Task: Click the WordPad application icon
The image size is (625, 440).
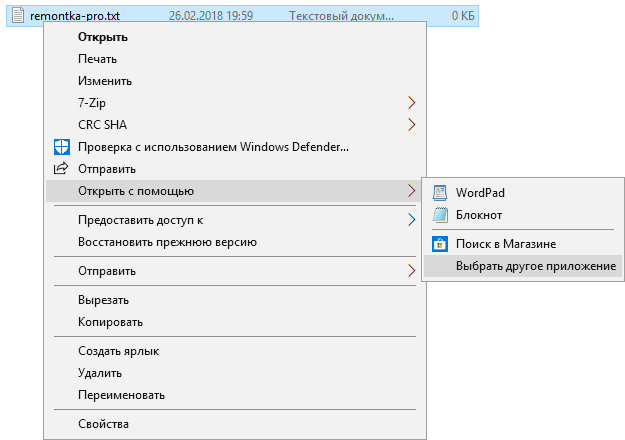Action: click(440, 192)
